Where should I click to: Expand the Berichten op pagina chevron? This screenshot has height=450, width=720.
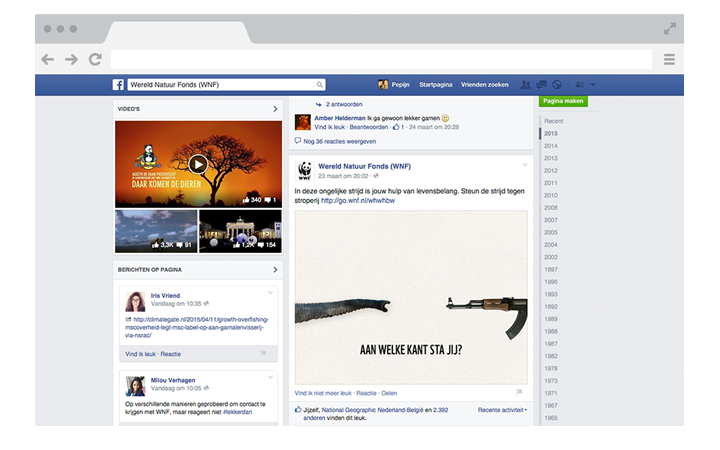point(275,270)
